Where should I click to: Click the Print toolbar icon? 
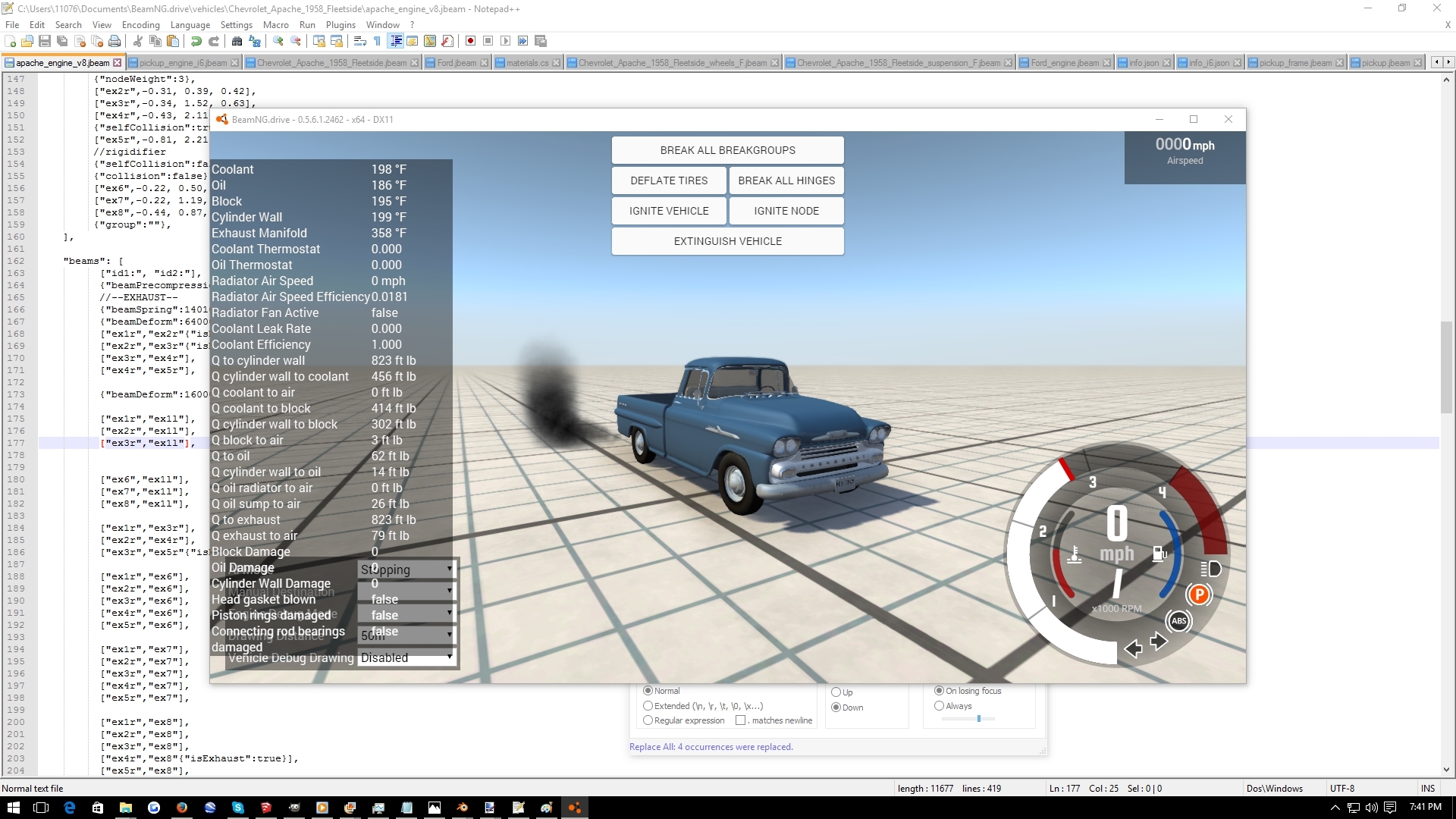point(115,41)
